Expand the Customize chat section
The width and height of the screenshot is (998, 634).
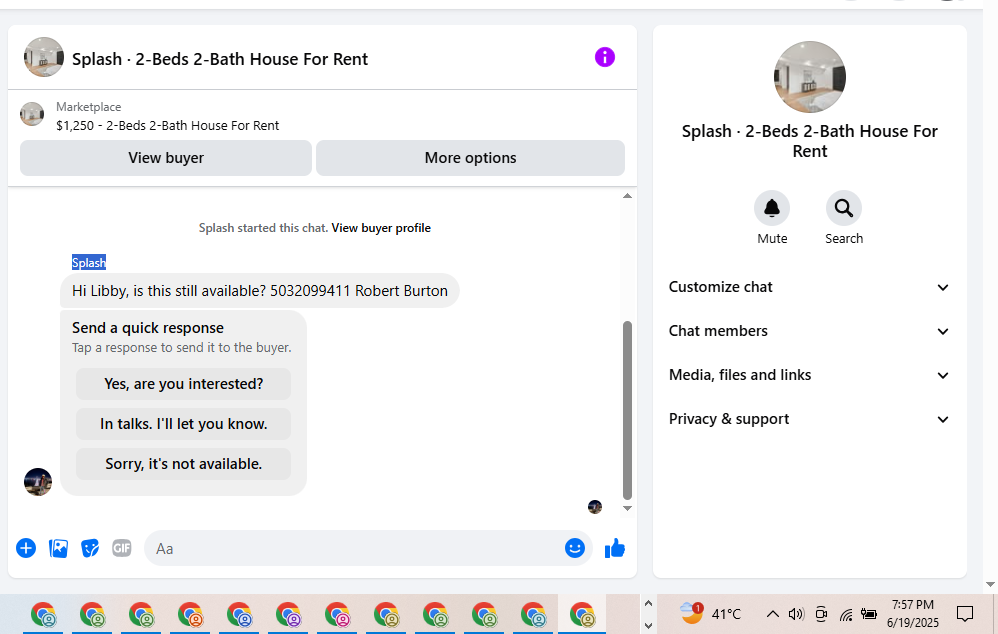(x=810, y=287)
